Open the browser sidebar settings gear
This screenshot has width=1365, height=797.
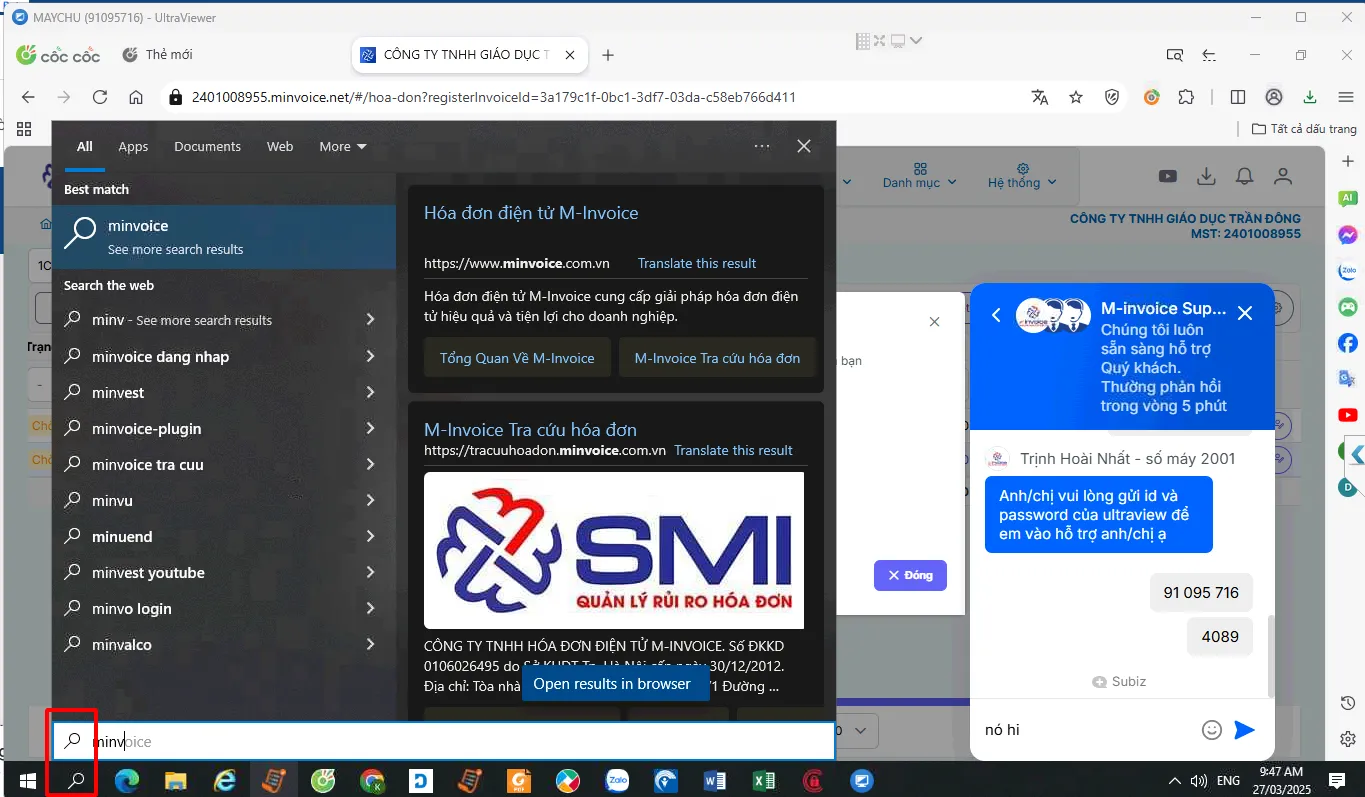pos(1347,739)
